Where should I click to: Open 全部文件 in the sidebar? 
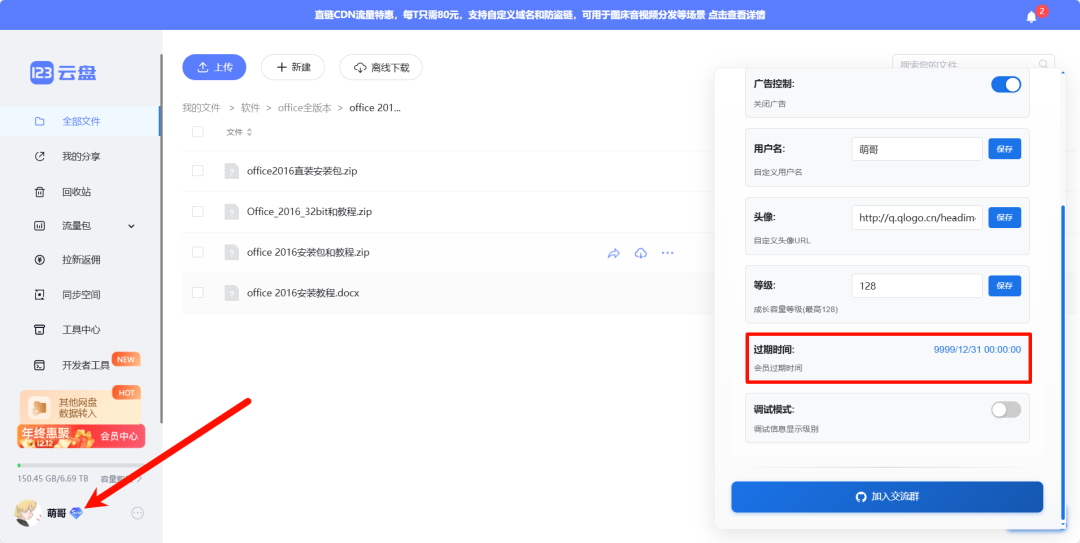tap(80, 121)
